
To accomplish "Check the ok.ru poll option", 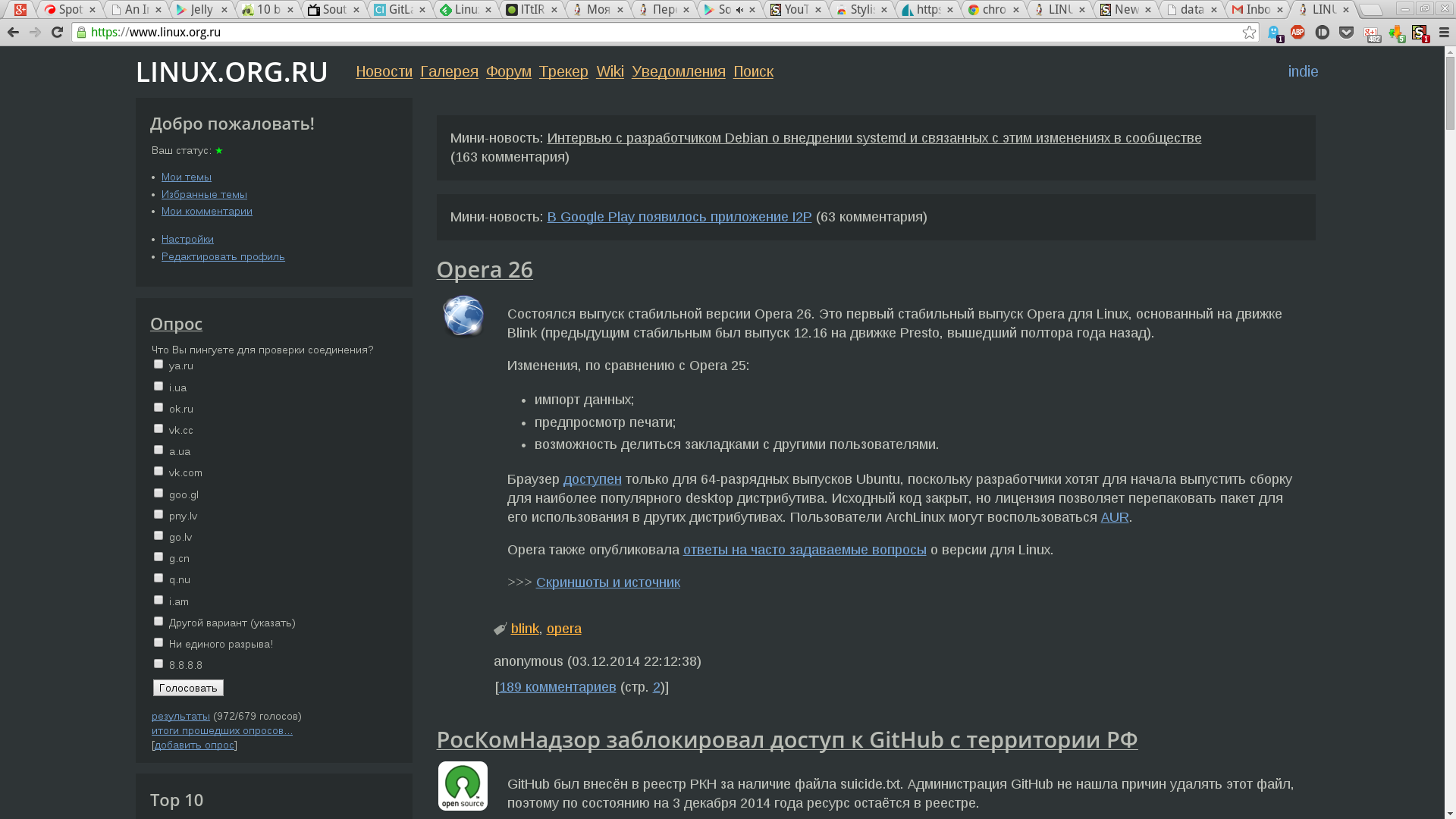I will (x=158, y=407).
